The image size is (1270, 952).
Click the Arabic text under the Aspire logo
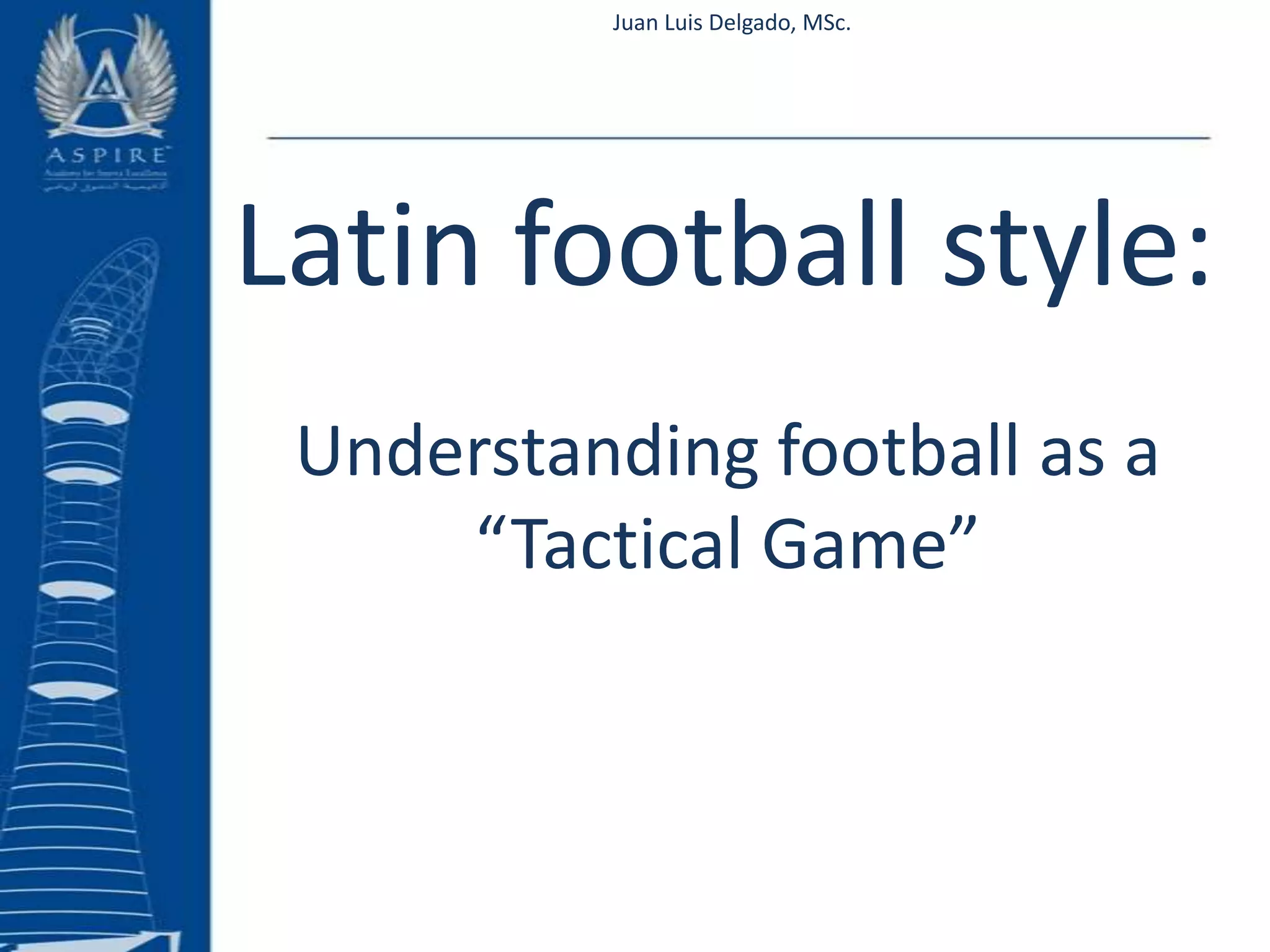105,186
